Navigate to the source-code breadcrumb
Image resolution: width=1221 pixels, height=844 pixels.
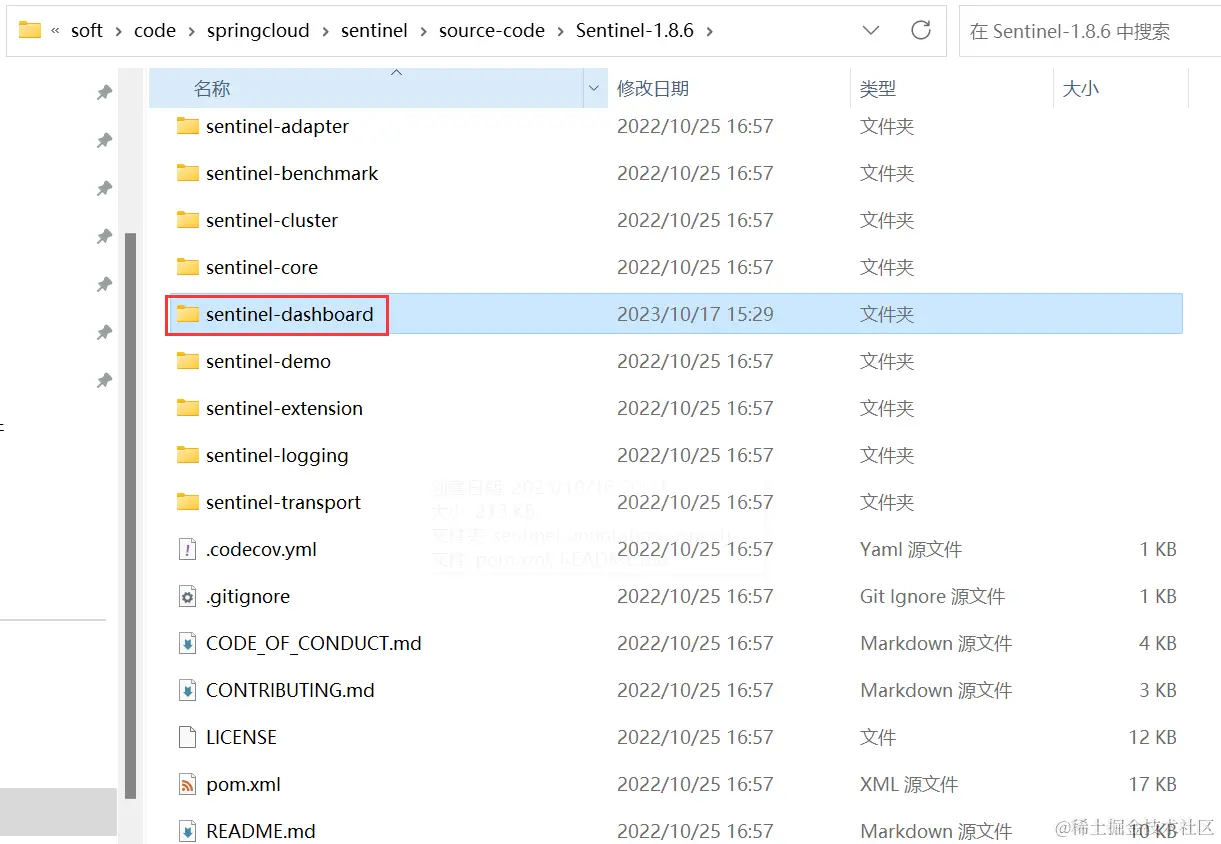pos(492,31)
